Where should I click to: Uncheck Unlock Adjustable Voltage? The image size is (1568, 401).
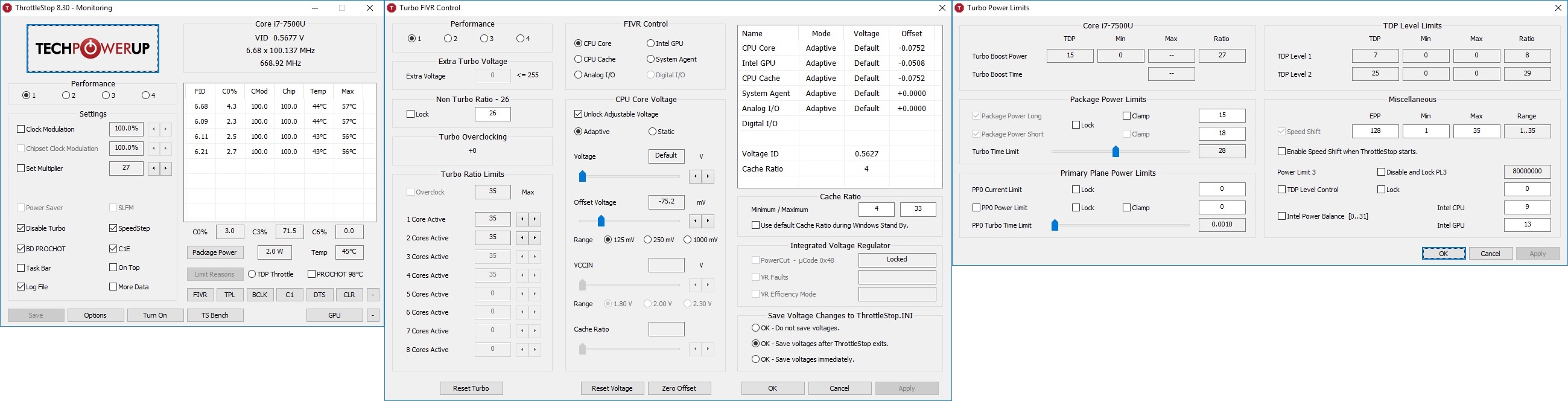578,114
